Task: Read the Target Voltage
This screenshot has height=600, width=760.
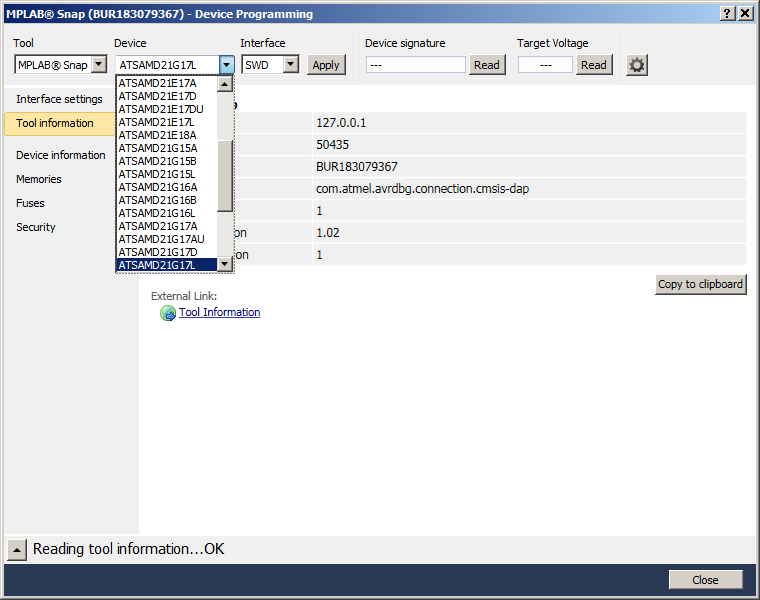Action: pyautogui.click(x=594, y=65)
